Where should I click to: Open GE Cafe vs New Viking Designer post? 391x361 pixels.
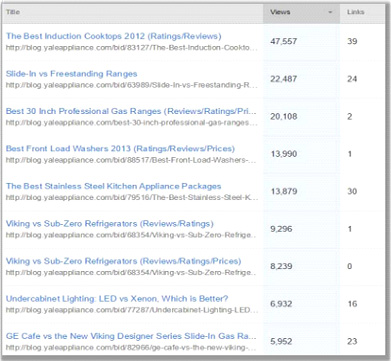tap(131, 336)
